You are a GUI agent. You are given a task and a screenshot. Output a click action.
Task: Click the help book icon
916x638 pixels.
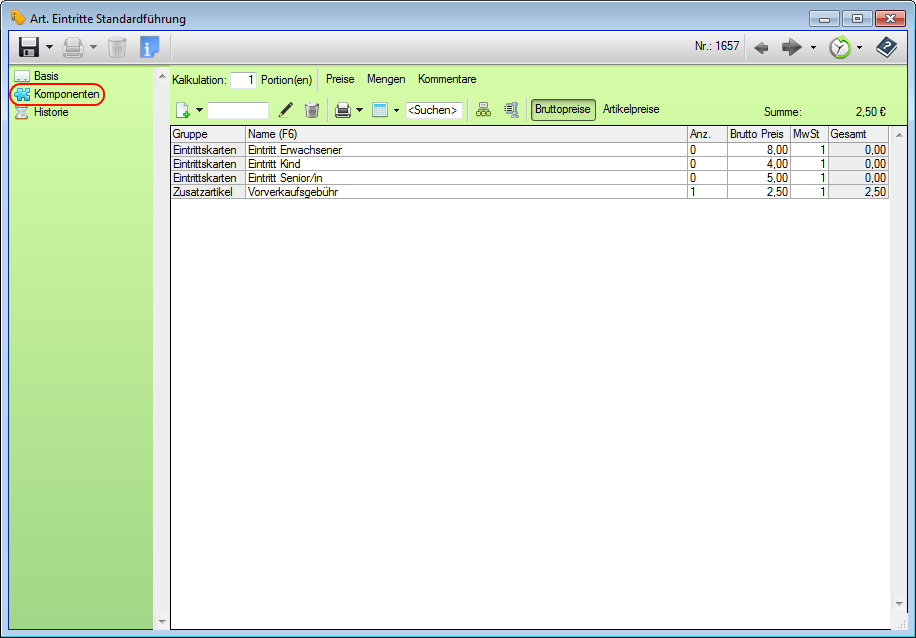pyautogui.click(x=886, y=47)
